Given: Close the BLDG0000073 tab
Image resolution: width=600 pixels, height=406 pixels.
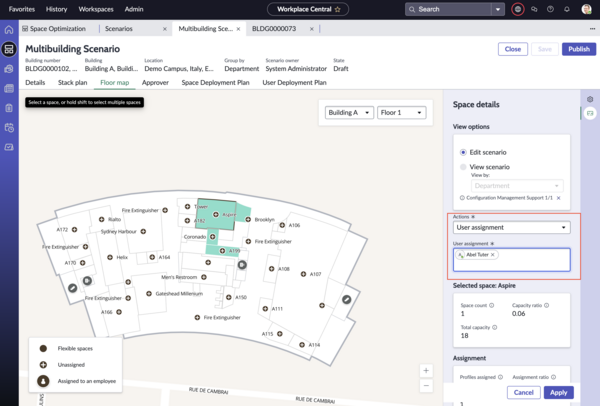Looking at the screenshot, I should [312, 29].
